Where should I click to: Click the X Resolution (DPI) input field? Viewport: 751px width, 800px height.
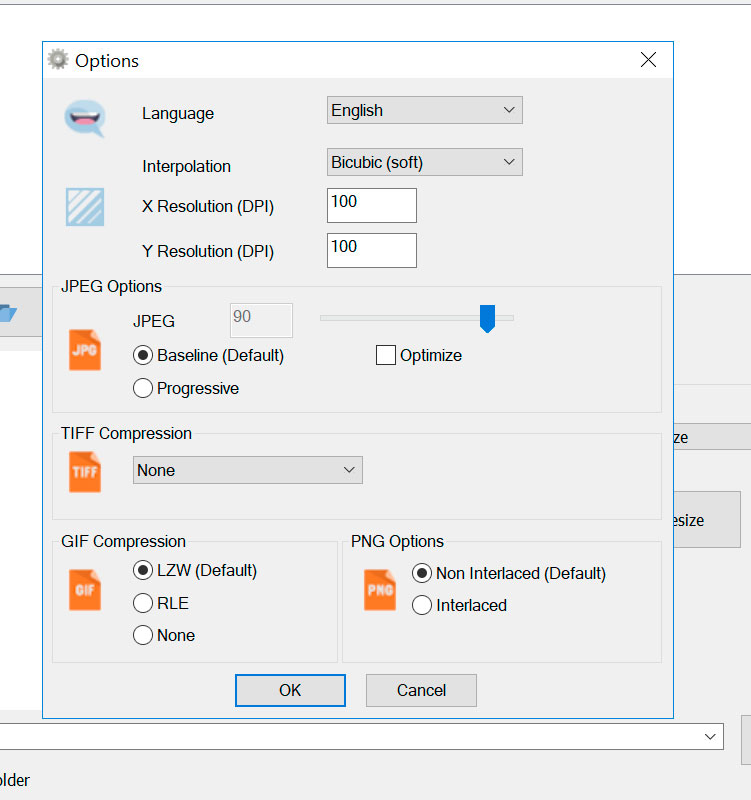[x=371, y=205]
